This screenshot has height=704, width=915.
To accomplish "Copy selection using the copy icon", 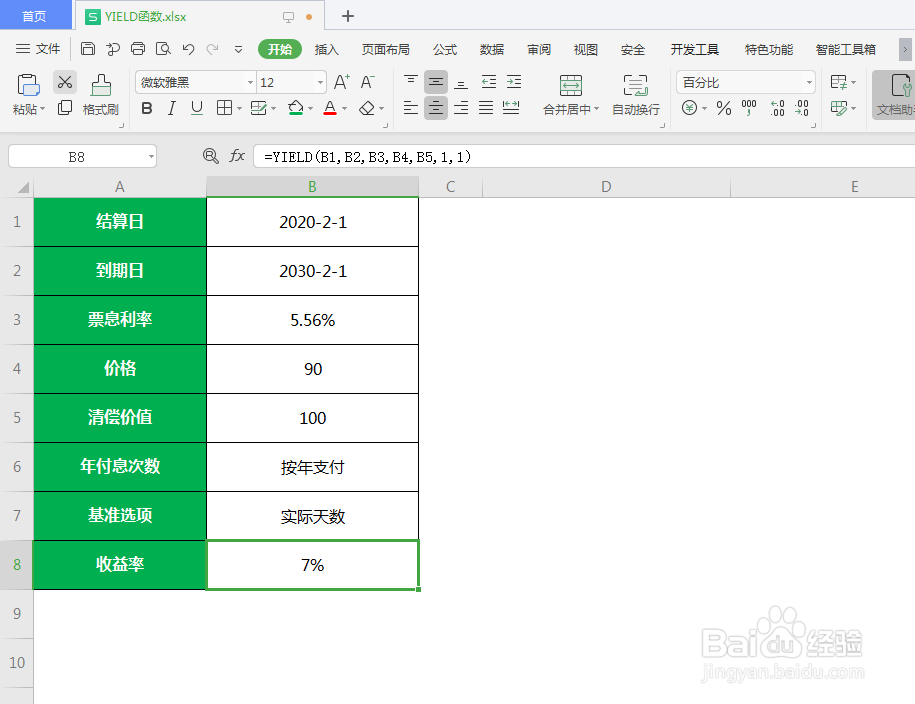I will pyautogui.click(x=65, y=107).
